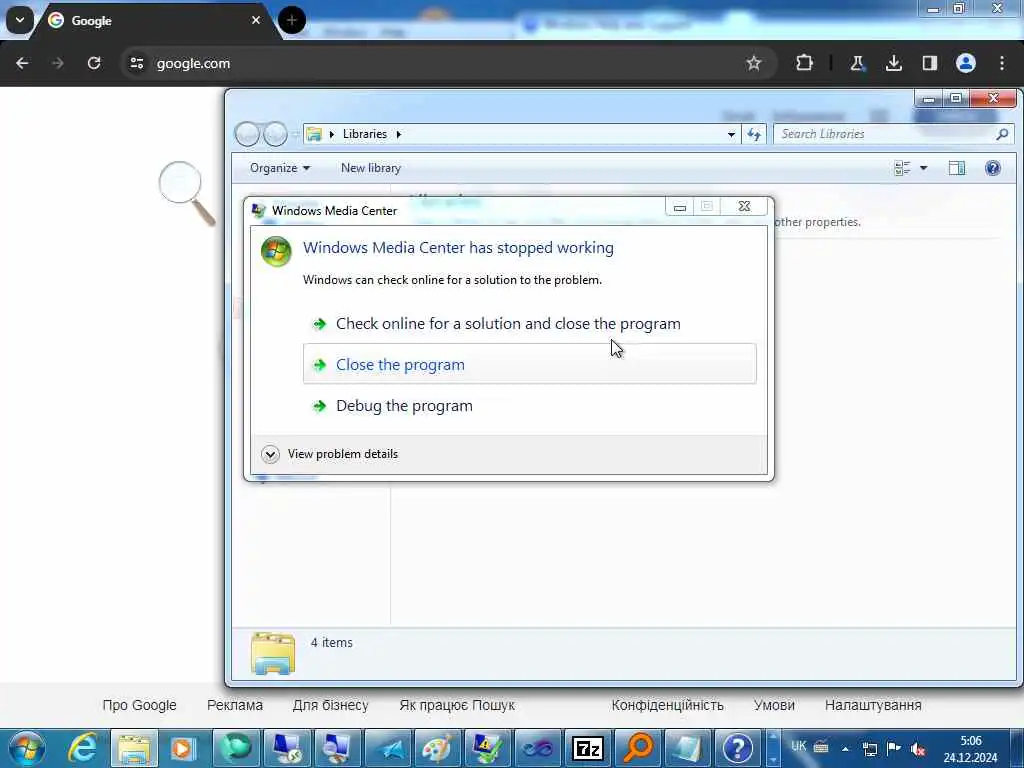Open the infinity-symbol taskbar icon
Viewport: 1024px width, 768px height.
click(x=538, y=748)
